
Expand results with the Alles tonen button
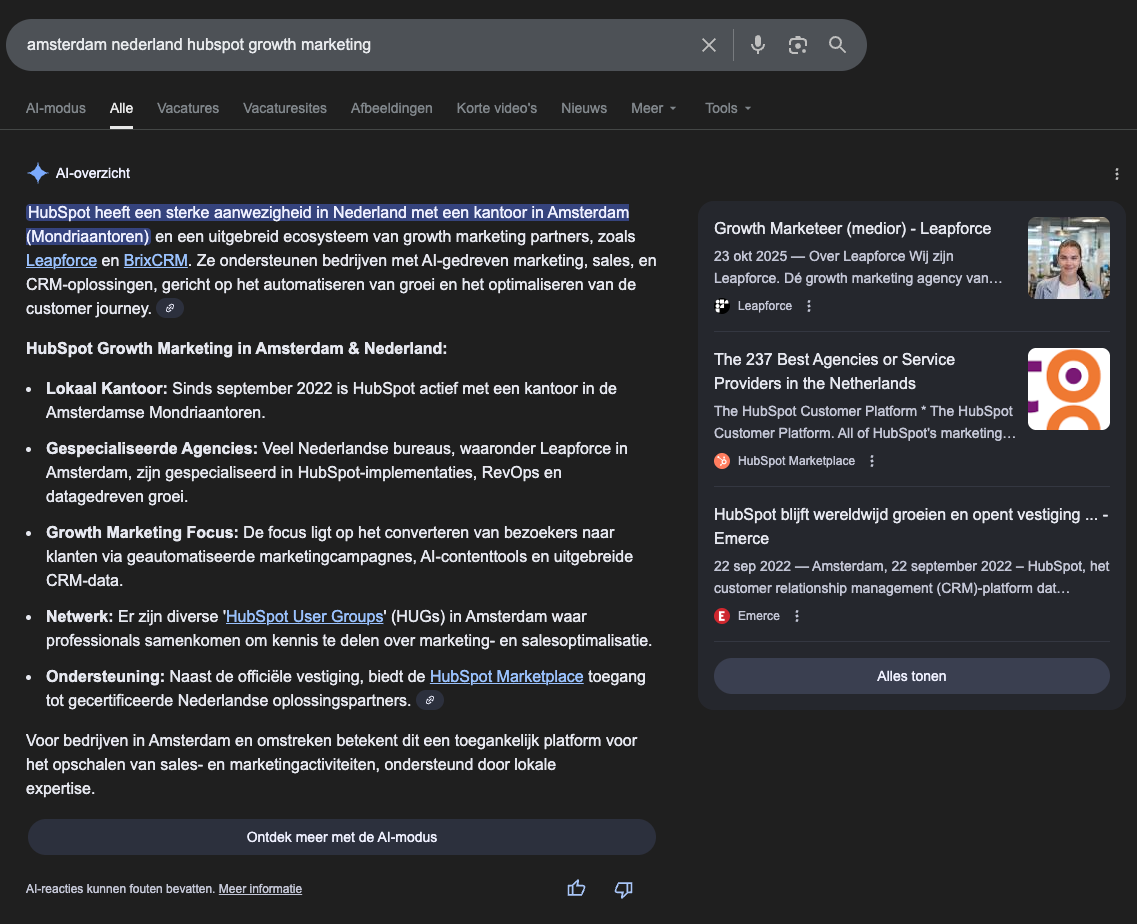tap(911, 676)
